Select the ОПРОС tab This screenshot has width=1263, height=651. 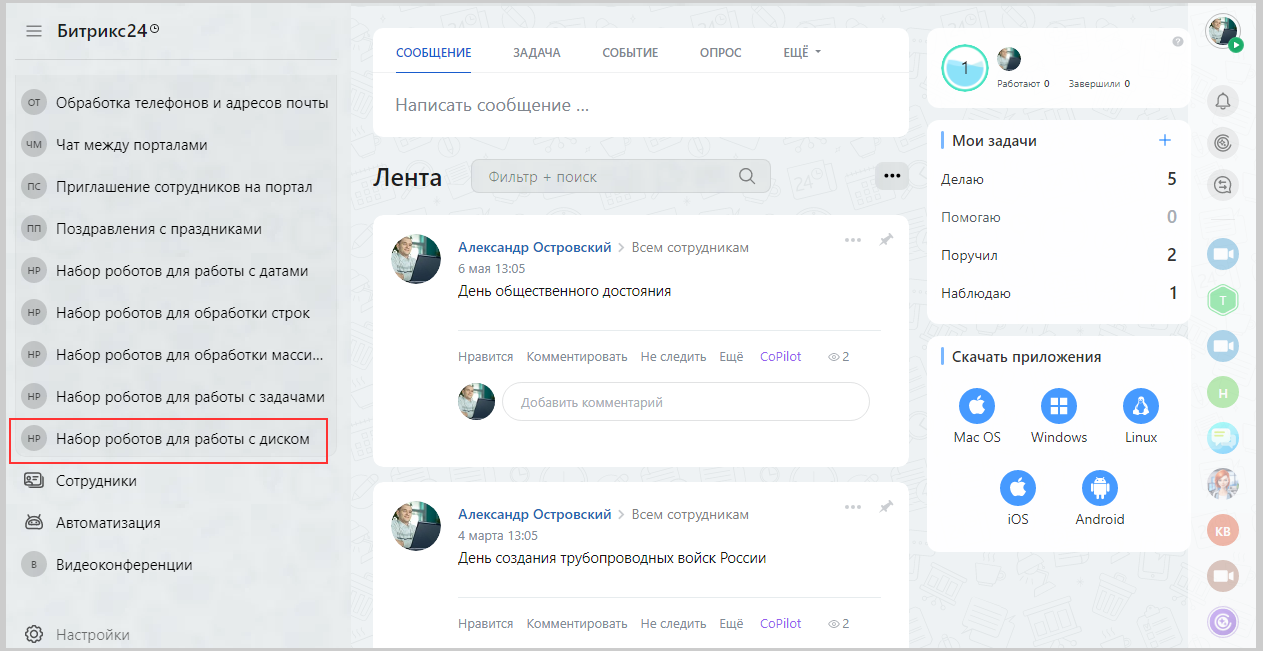tap(720, 53)
